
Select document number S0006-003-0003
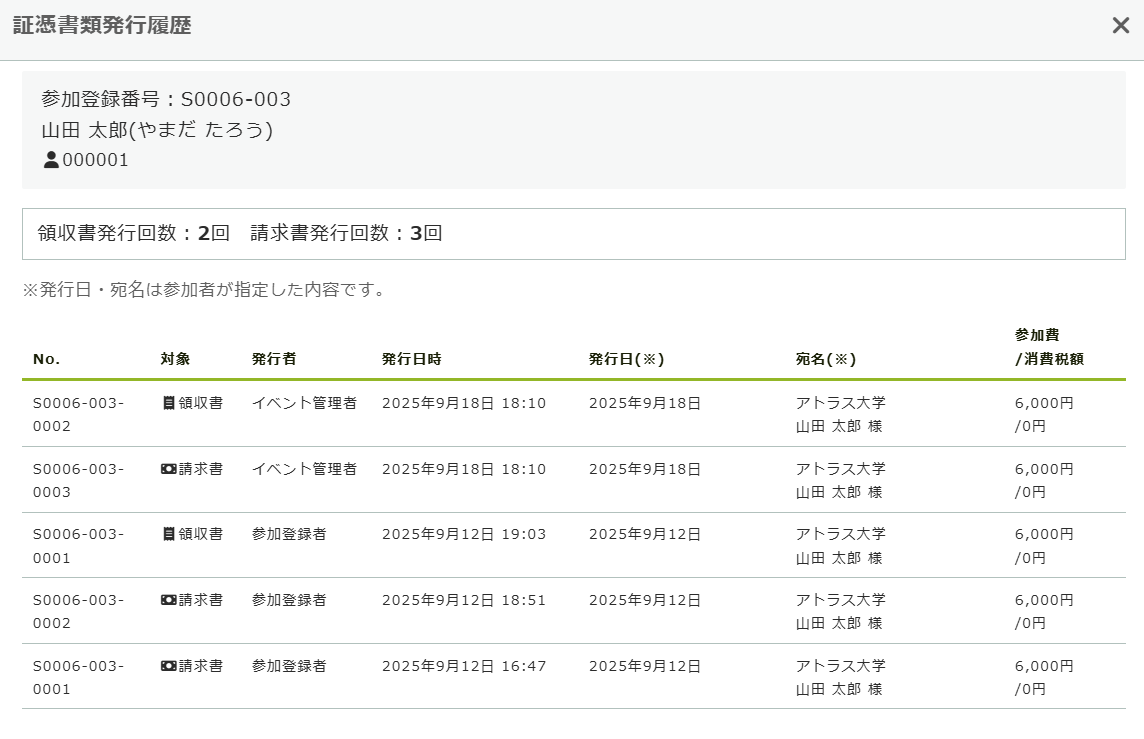(x=78, y=480)
